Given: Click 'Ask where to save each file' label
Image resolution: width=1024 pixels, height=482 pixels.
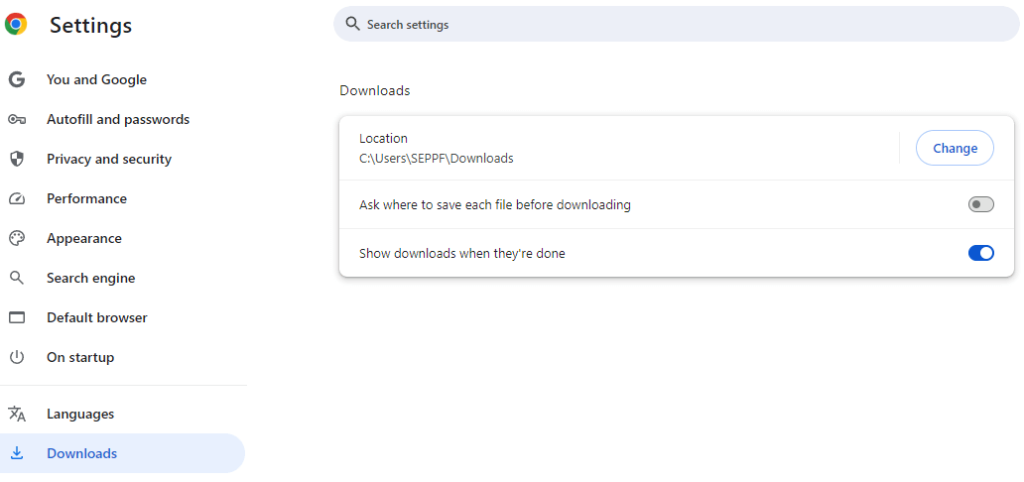Looking at the screenshot, I should point(495,204).
